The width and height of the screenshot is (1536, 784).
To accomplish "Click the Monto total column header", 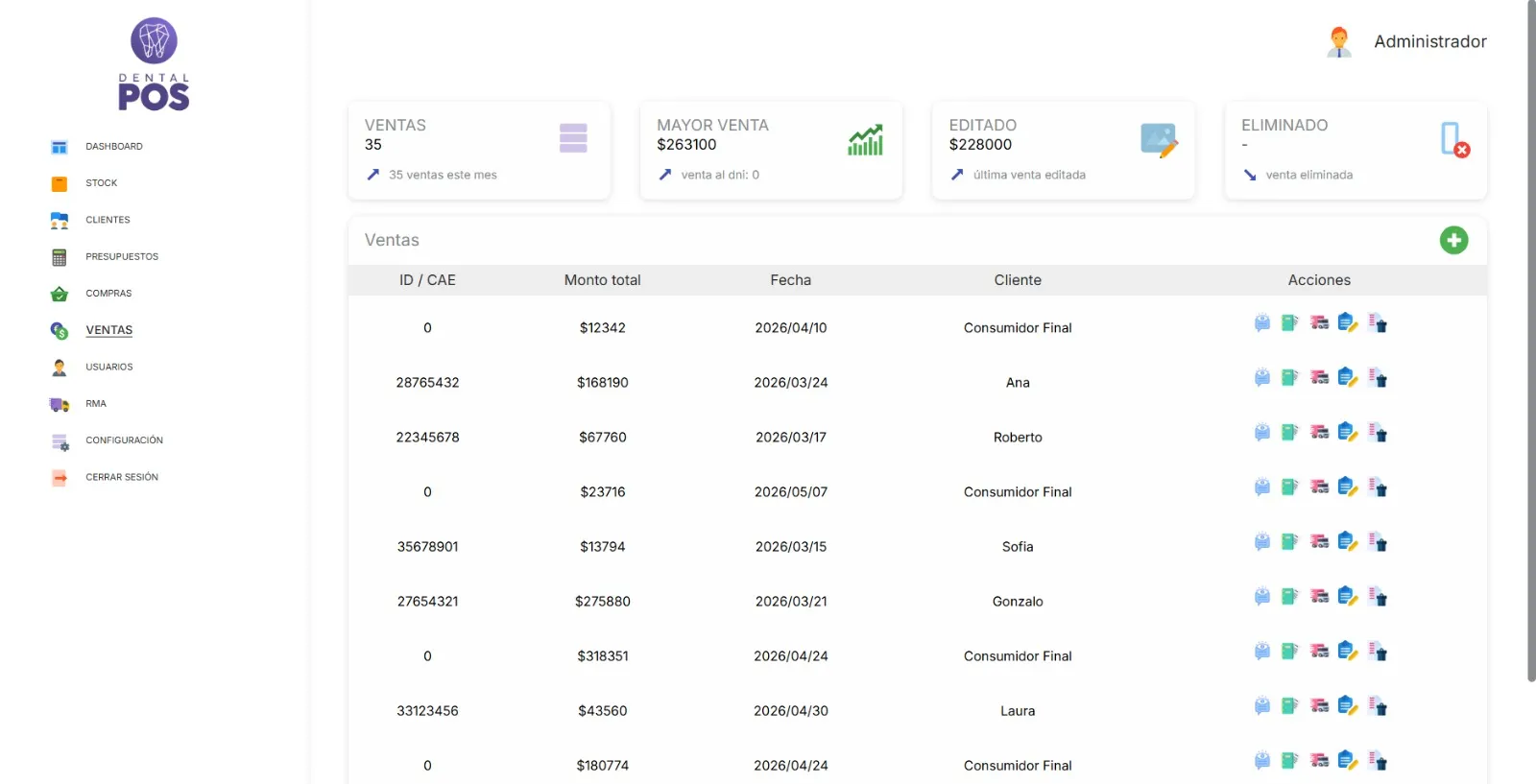I will point(603,280).
